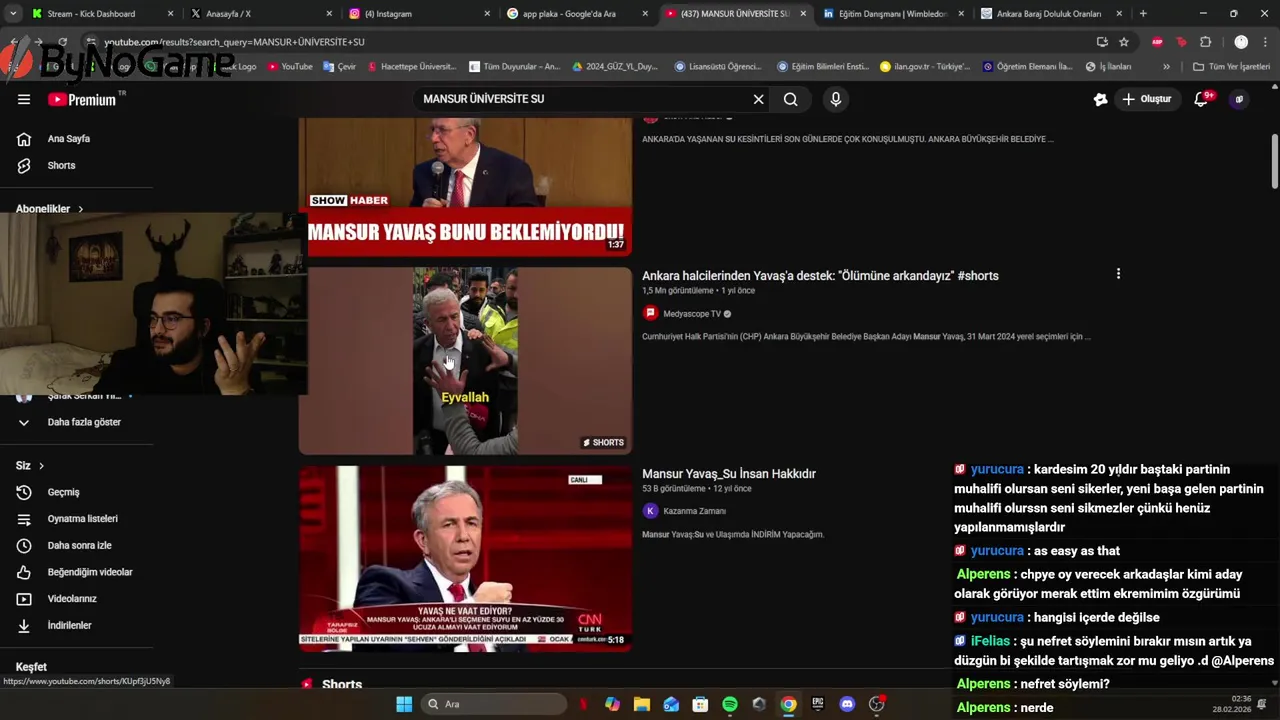
Task: Open the tab search dropdown arrow
Action: click(12, 14)
